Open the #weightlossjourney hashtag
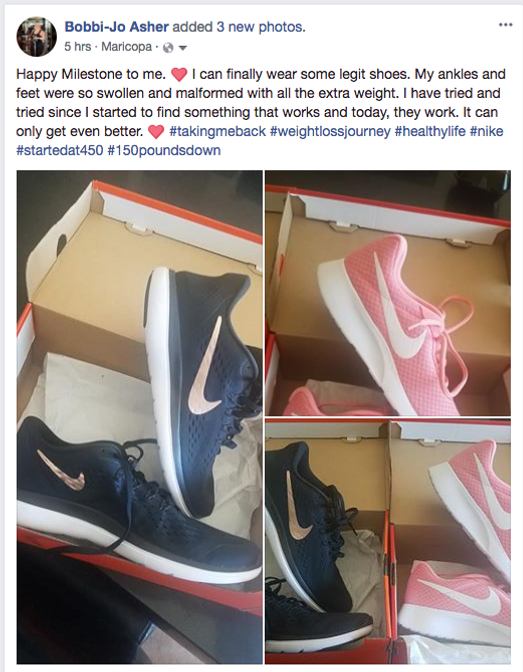The height and width of the screenshot is (672, 523). tap(330, 131)
